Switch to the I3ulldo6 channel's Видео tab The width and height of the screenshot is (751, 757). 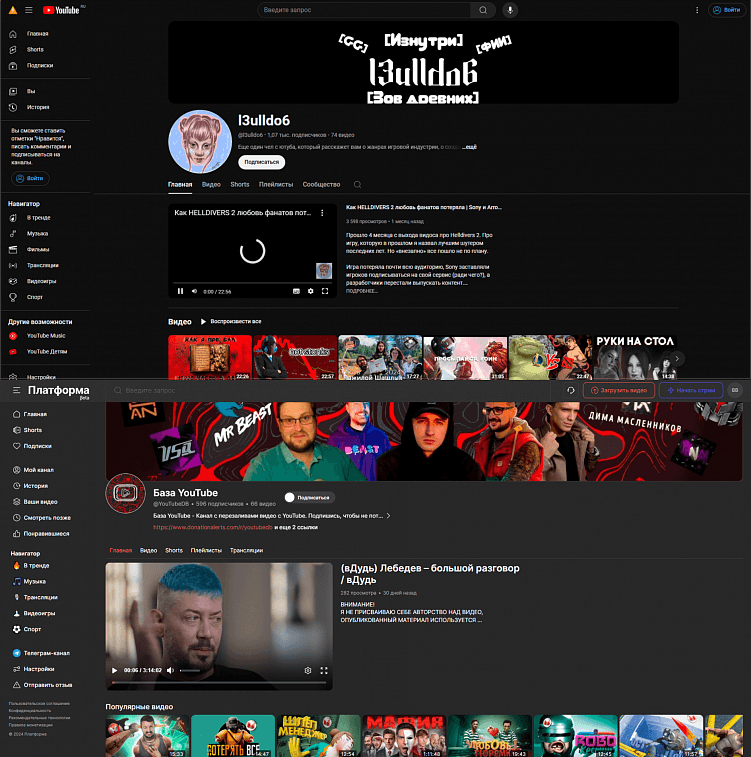click(x=211, y=184)
